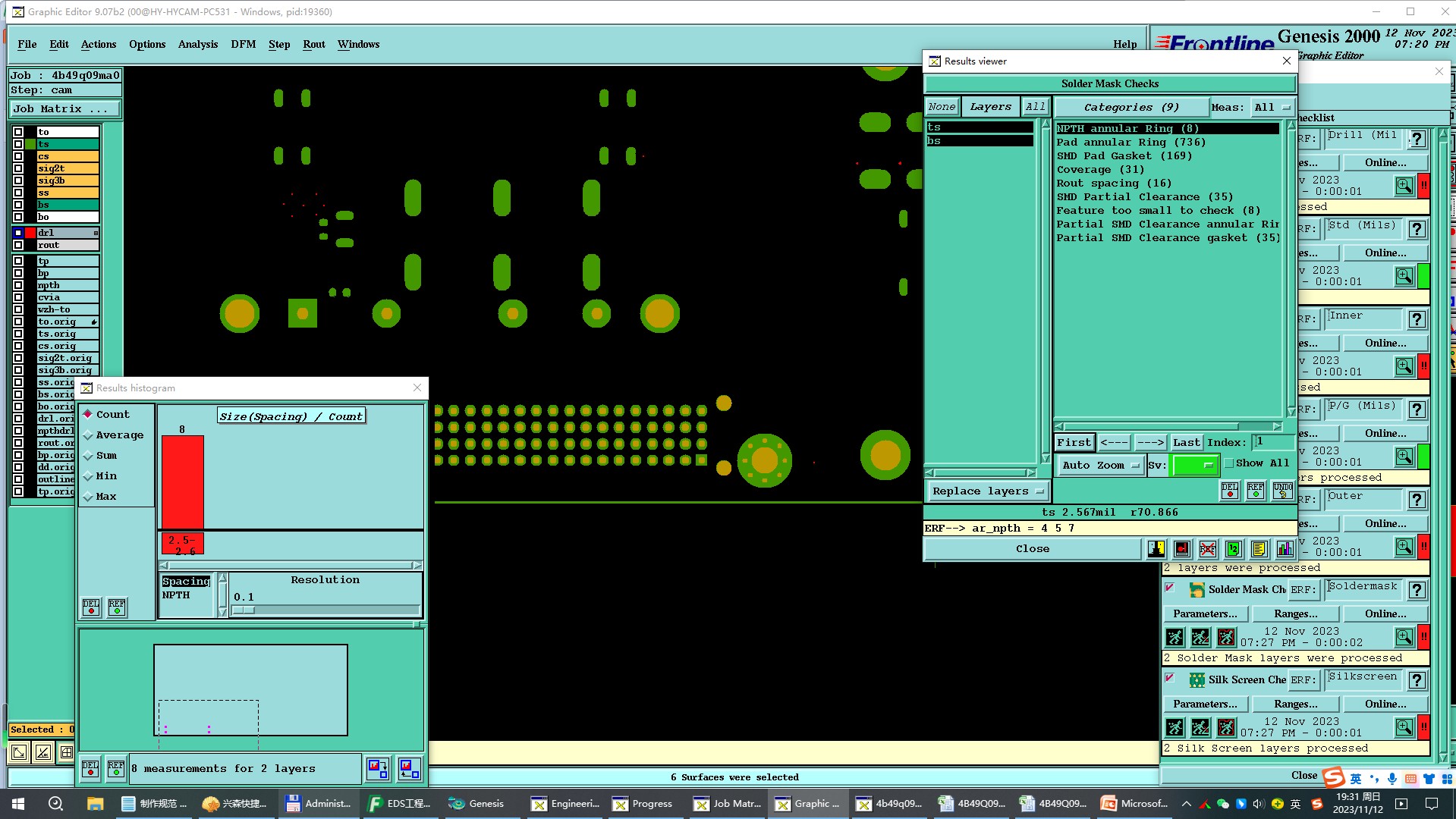Click the REF icon left of UNDO in Results viewer
The width and height of the screenshot is (1456, 819).
click(1256, 491)
